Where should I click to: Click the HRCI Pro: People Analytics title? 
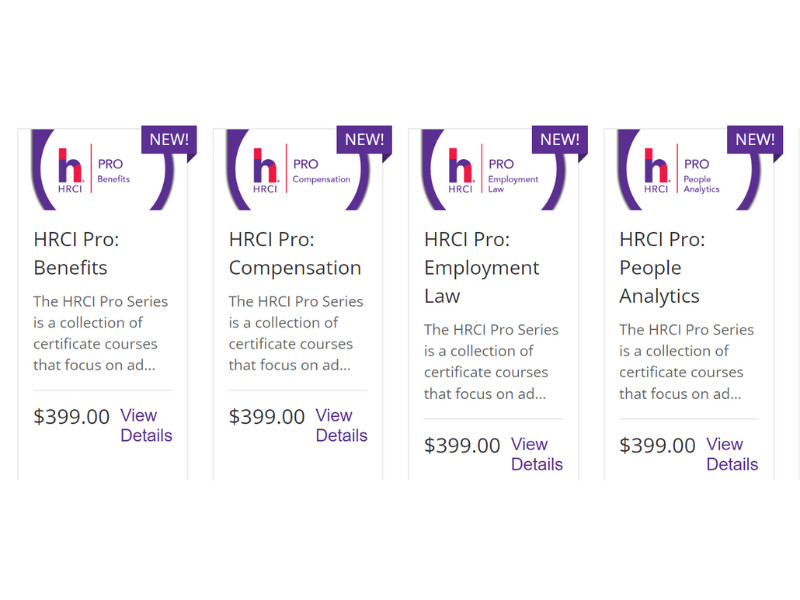pyautogui.click(x=661, y=268)
